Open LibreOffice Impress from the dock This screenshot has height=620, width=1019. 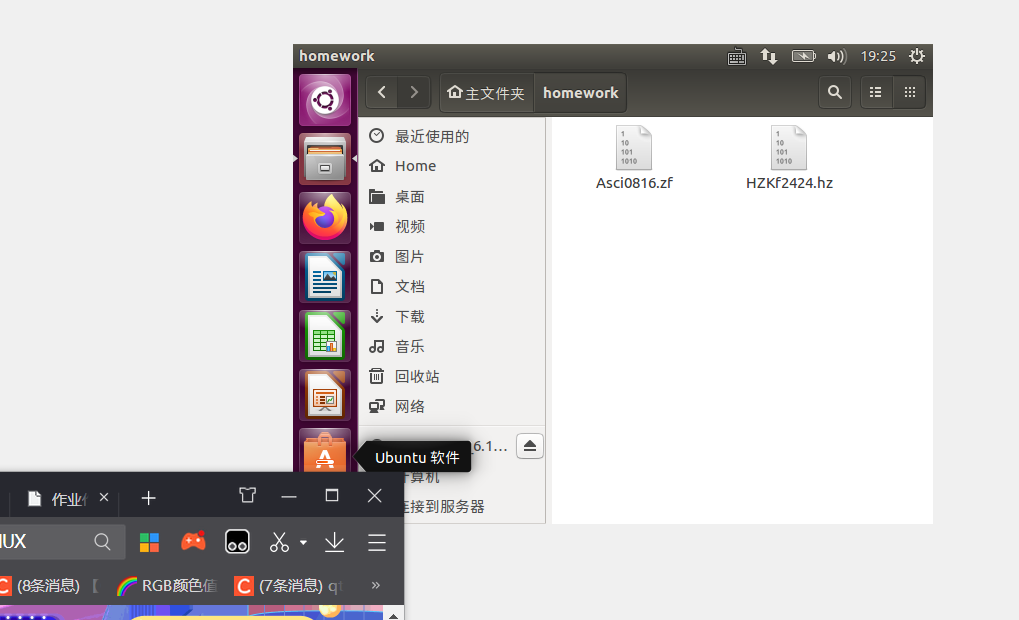[325, 396]
